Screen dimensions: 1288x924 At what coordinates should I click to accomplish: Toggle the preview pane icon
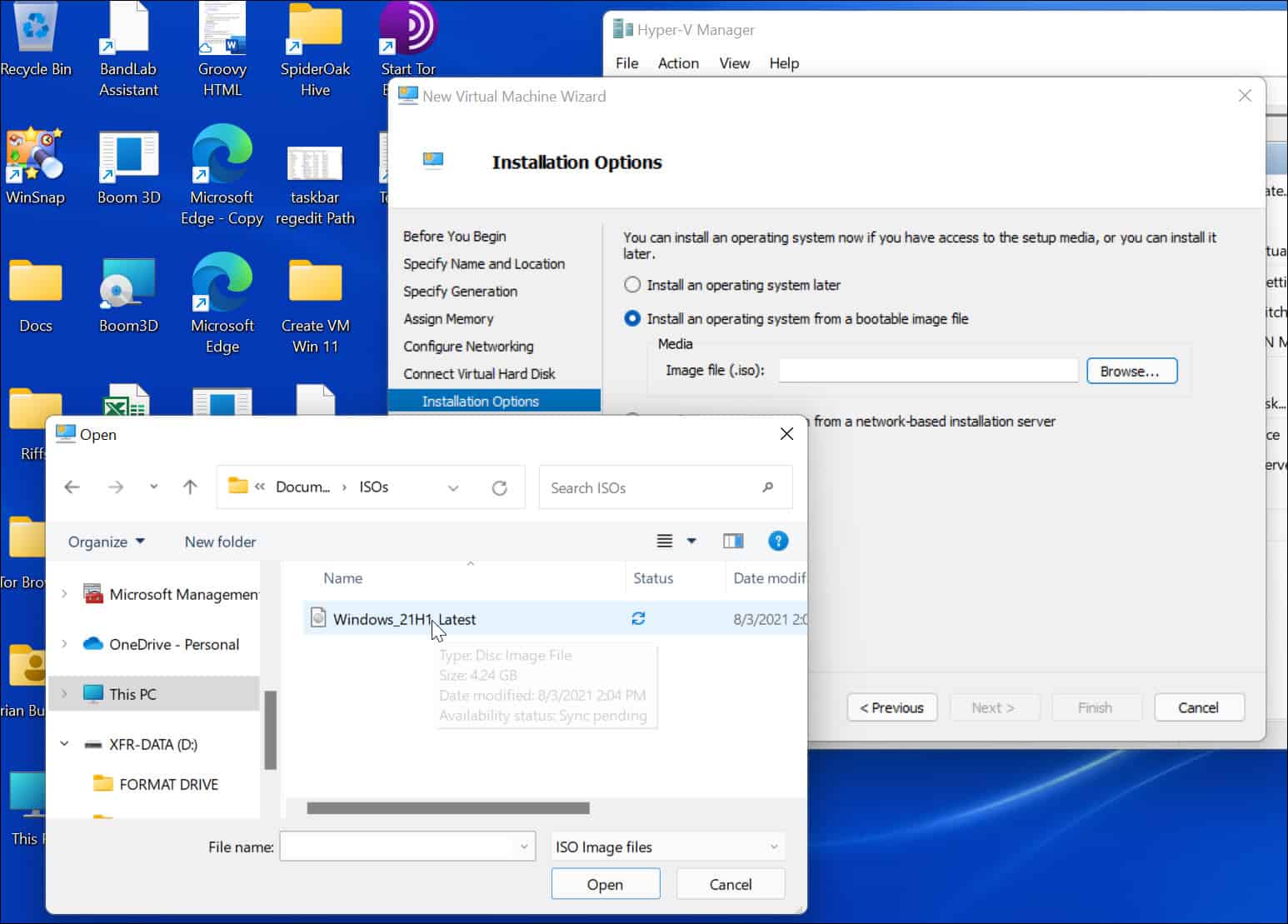point(733,542)
